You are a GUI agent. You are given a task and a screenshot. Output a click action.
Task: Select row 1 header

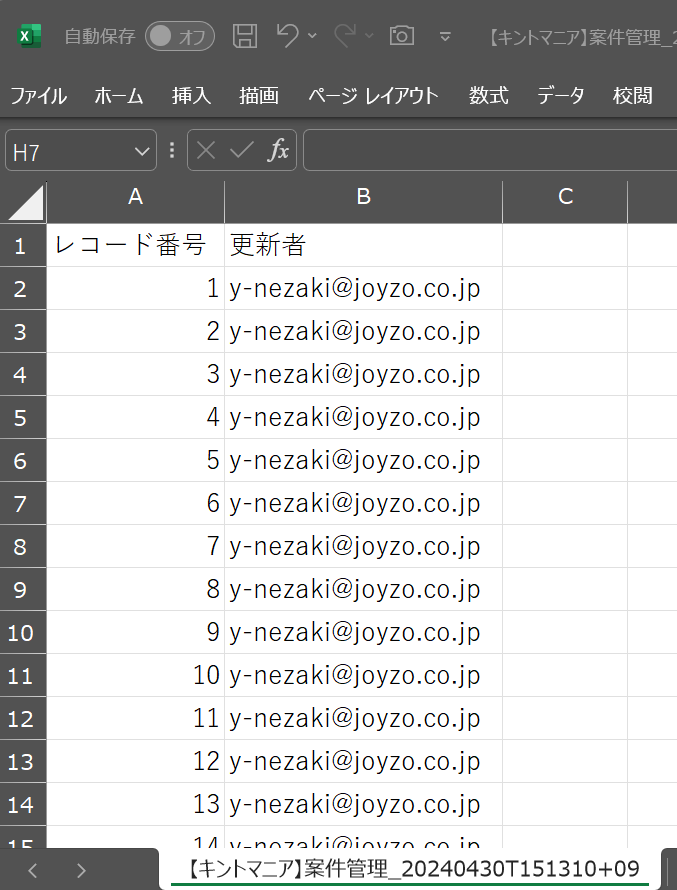[23, 245]
